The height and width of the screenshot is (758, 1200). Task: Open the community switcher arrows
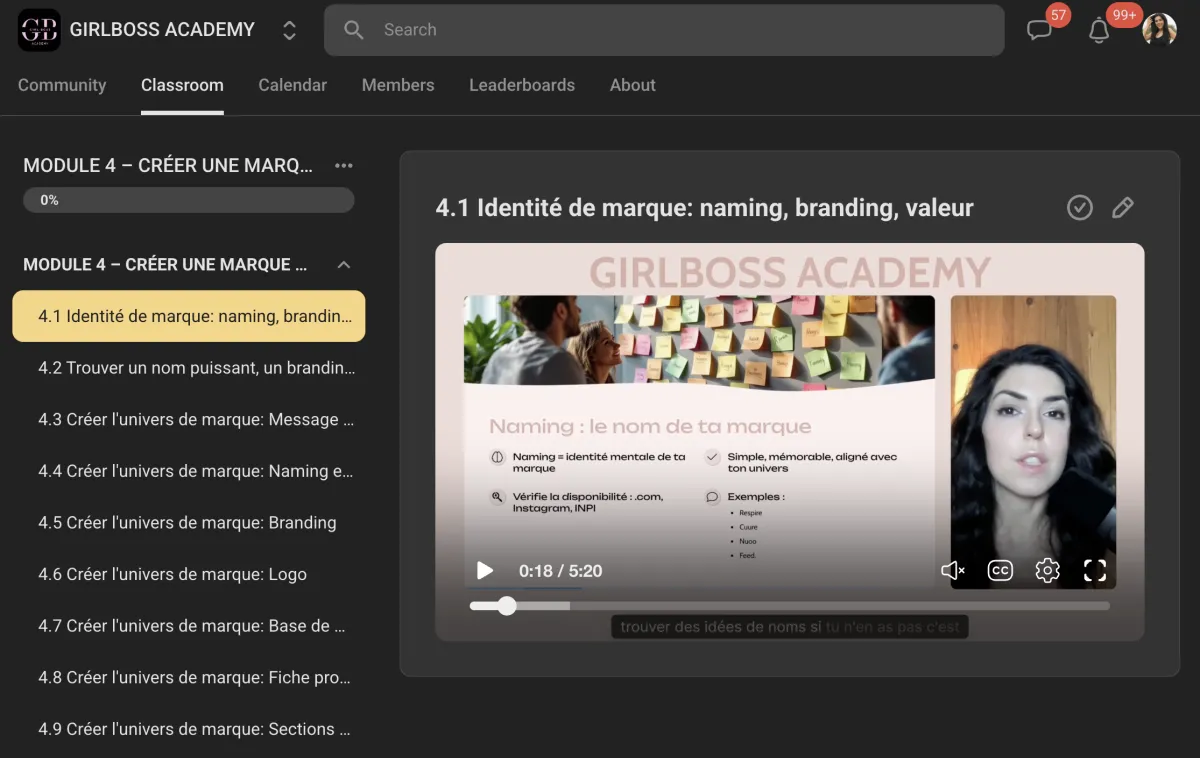[289, 30]
